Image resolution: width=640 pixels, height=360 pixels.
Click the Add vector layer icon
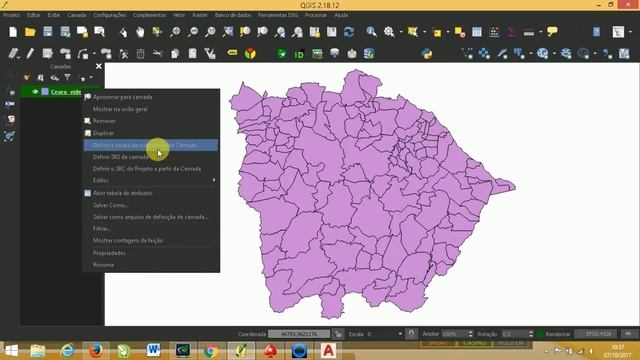pyautogui.click(x=467, y=53)
